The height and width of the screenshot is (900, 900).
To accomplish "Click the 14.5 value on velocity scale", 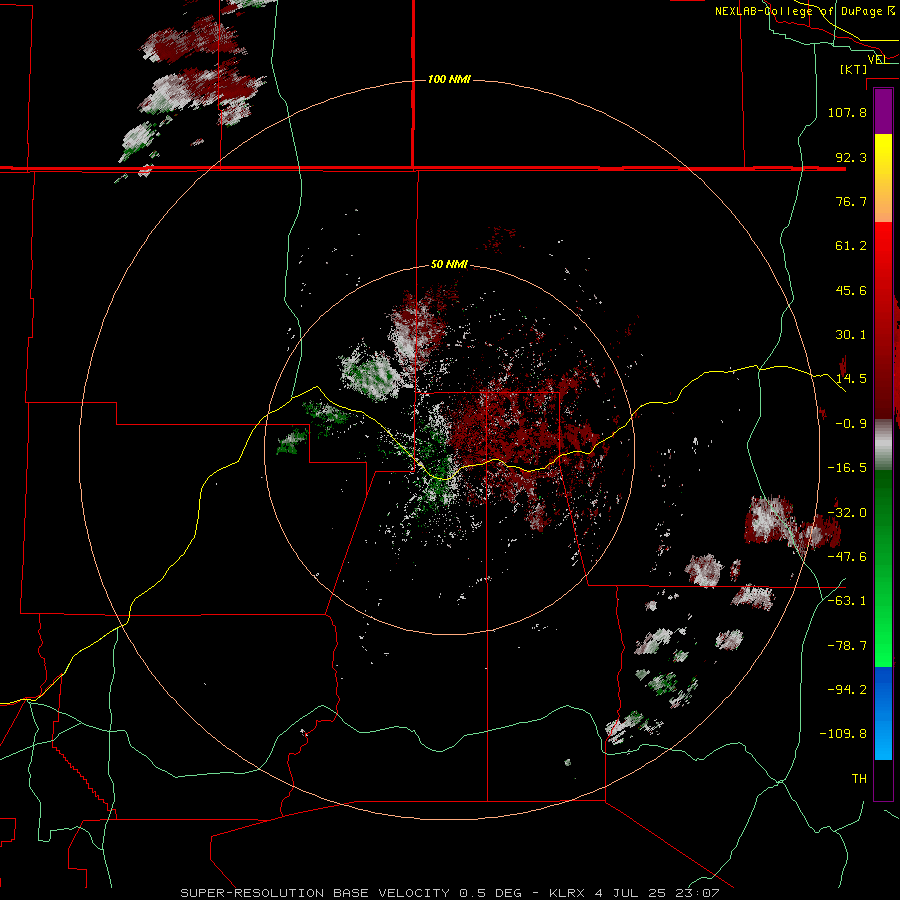I will click(x=851, y=379).
